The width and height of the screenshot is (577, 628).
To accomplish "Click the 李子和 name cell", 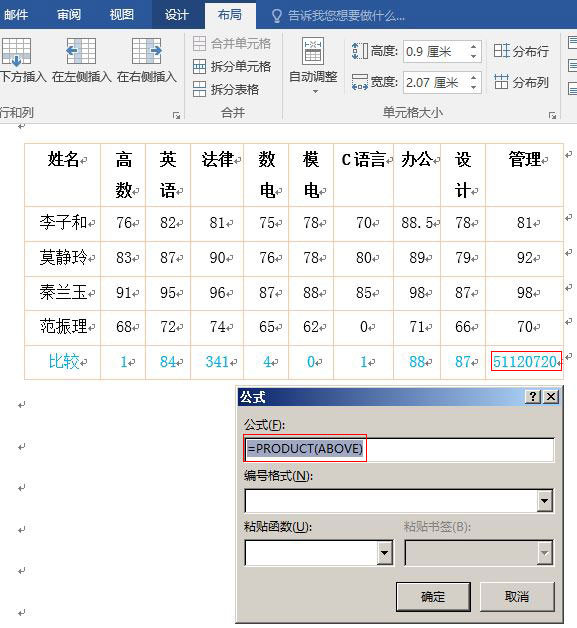I will tap(63, 223).
